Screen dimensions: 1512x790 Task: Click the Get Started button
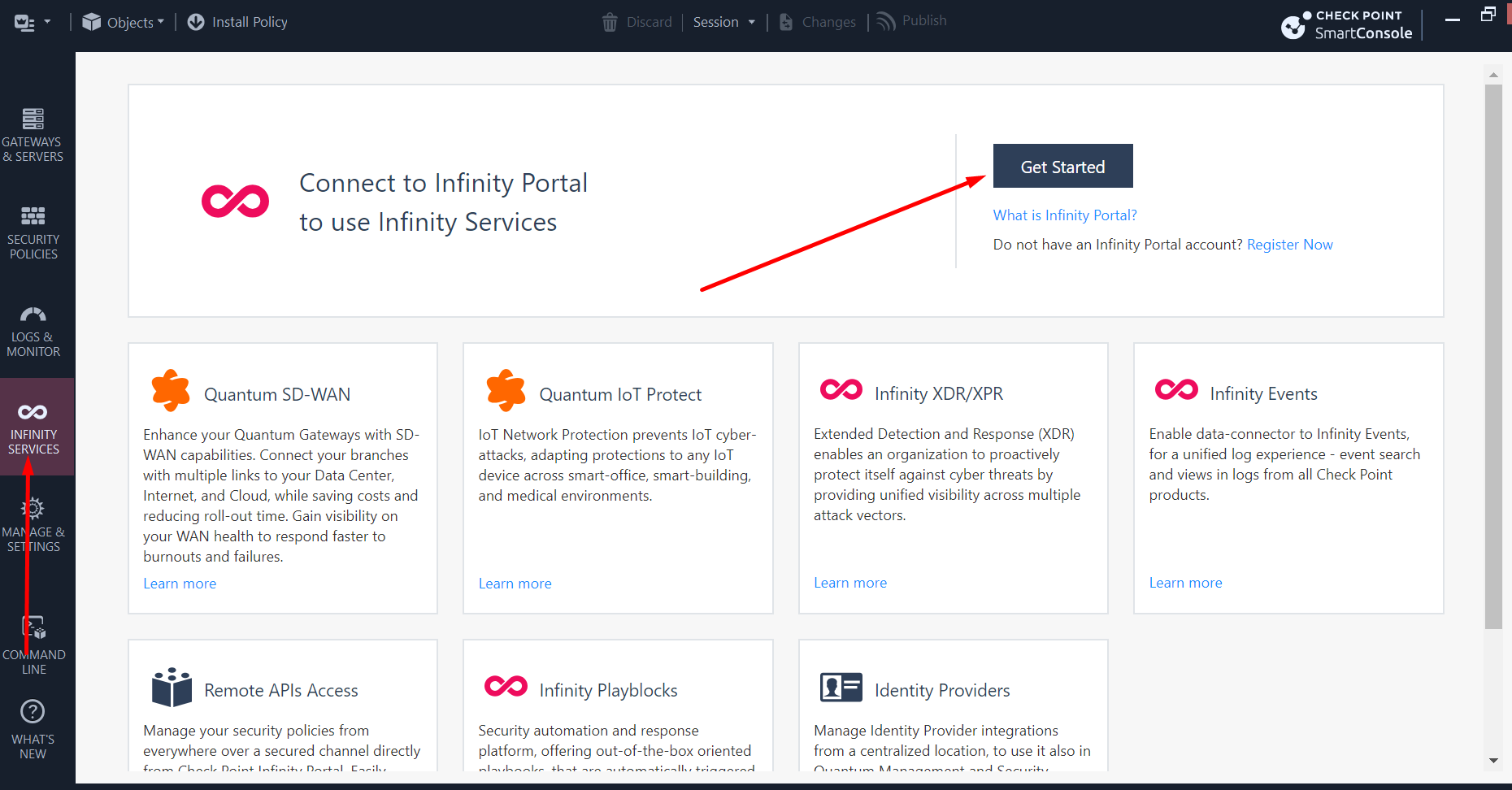pos(1062,166)
